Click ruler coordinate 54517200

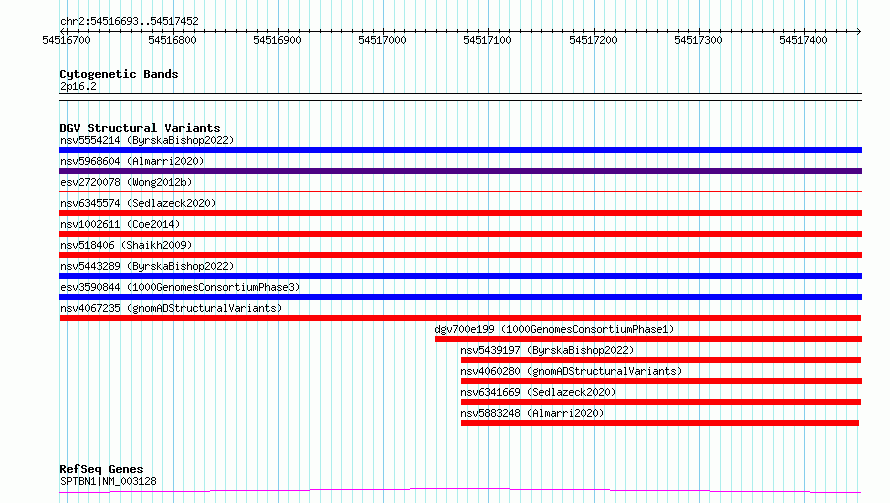(593, 40)
